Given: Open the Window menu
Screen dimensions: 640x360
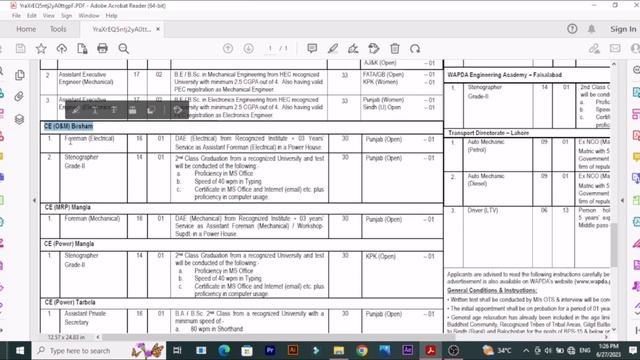Looking at the screenshot, I should click(x=89, y=16).
